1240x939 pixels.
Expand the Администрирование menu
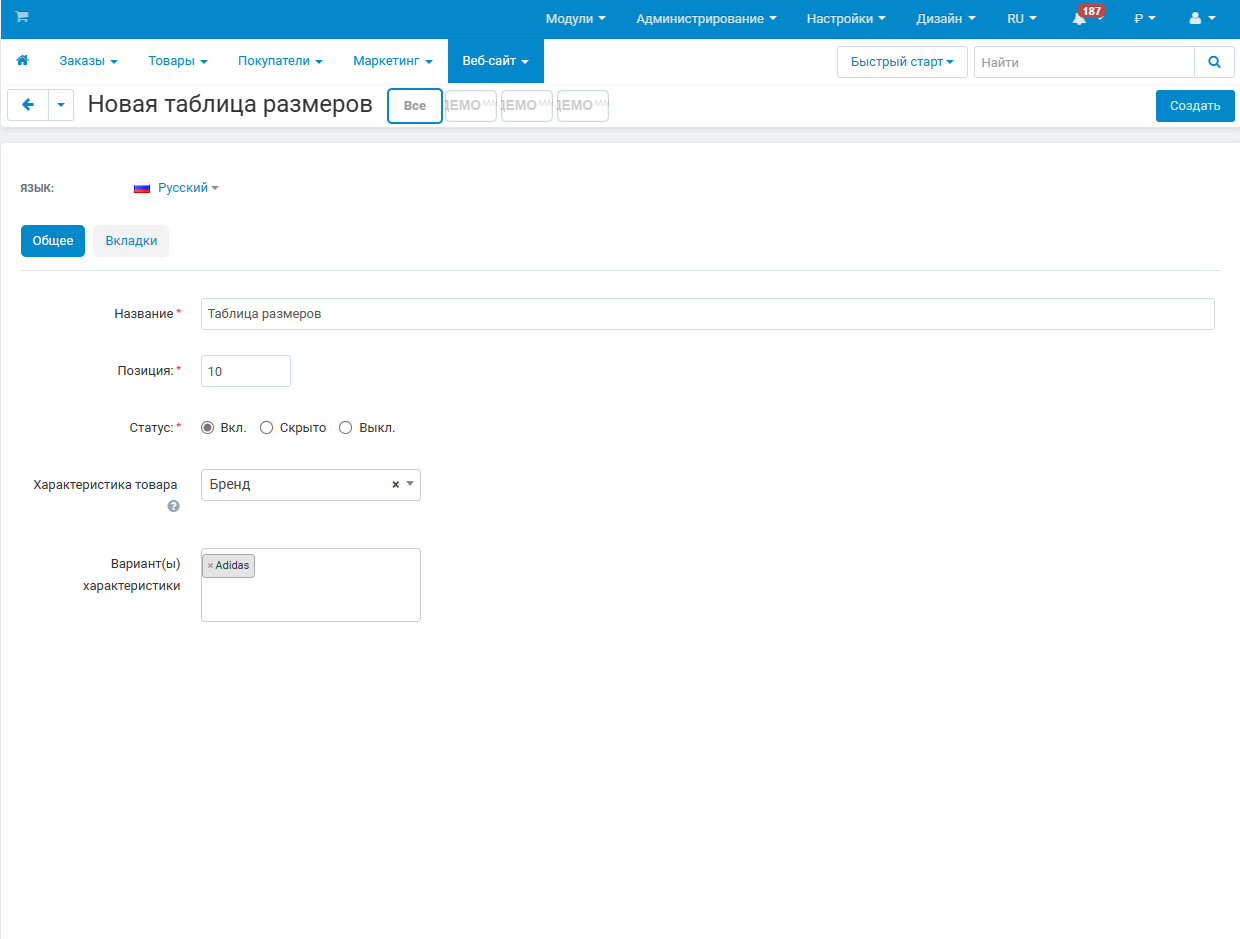click(706, 18)
